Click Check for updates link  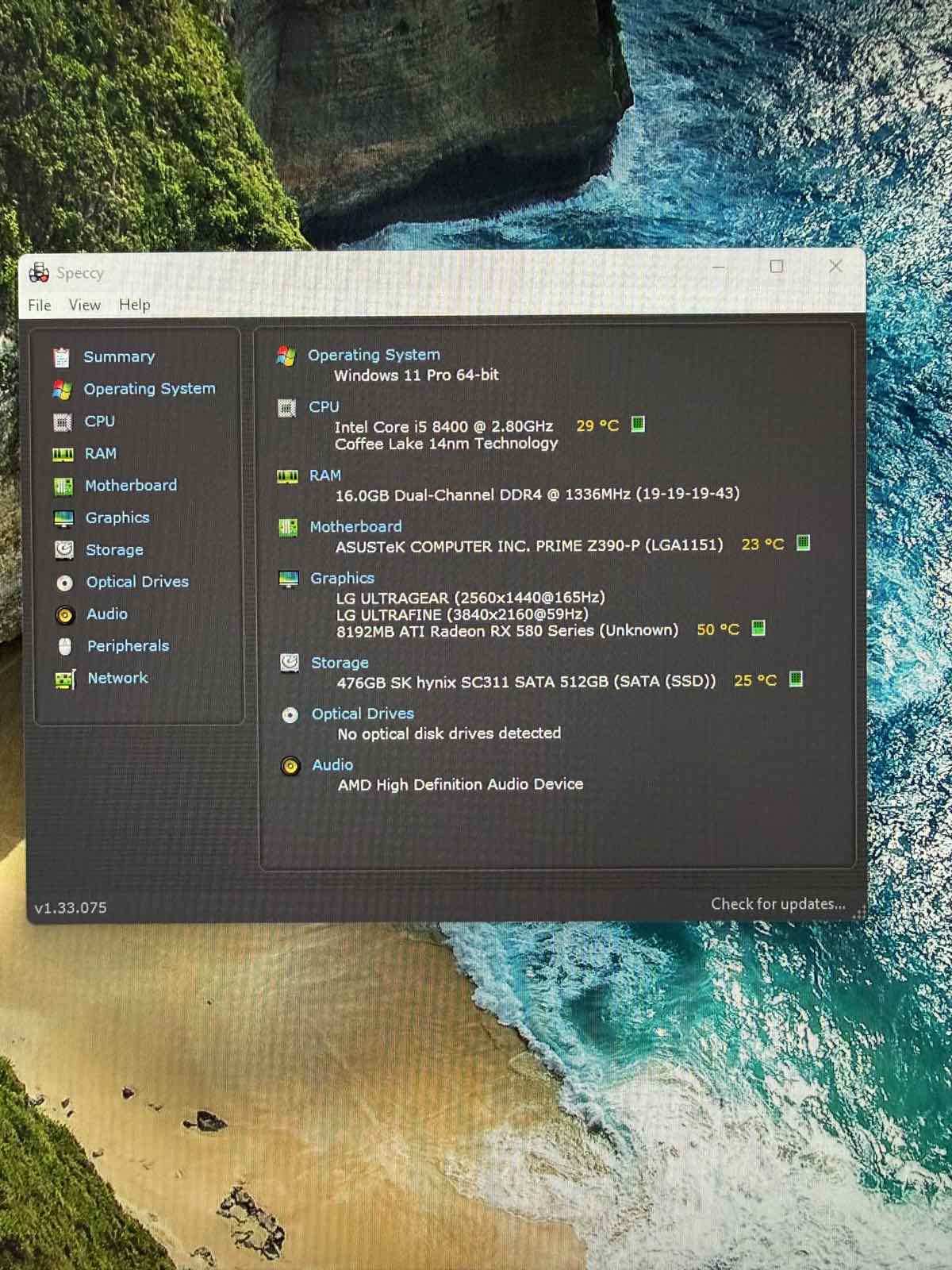778,903
